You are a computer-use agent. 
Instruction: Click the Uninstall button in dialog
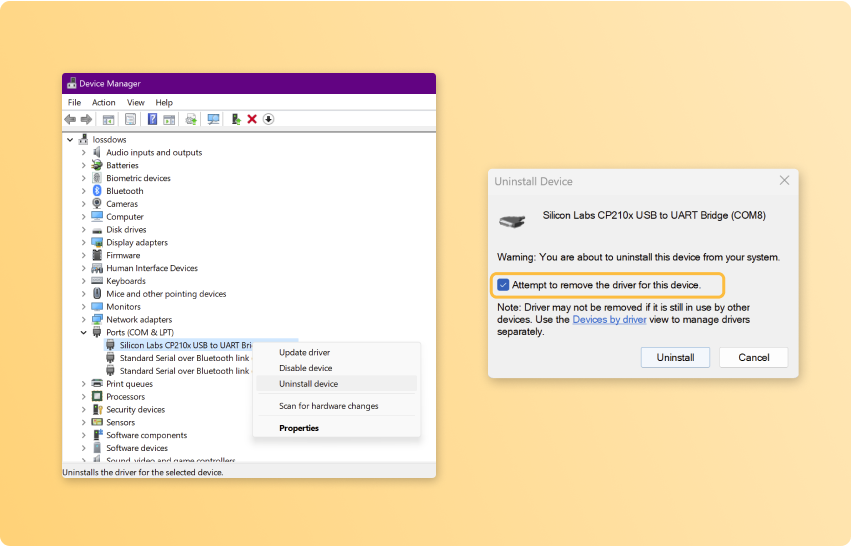coord(675,358)
